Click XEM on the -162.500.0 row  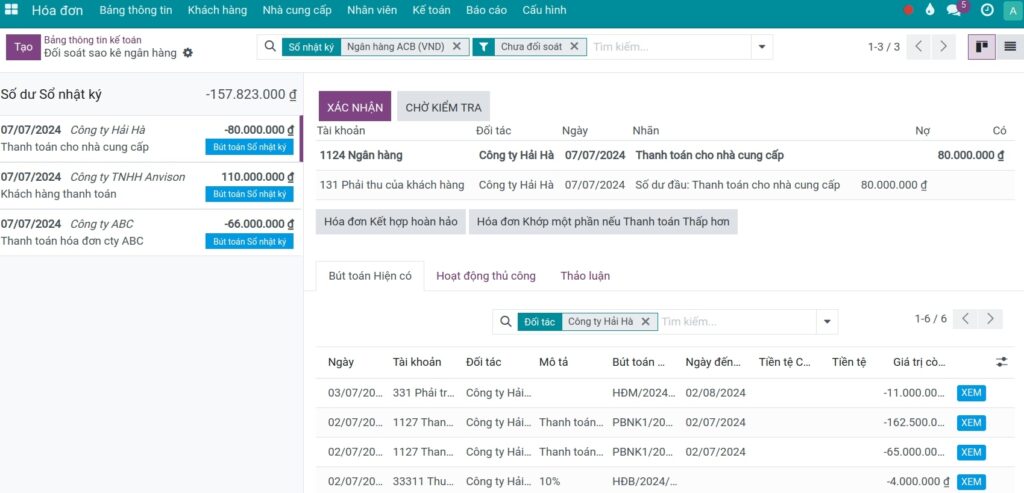971,422
